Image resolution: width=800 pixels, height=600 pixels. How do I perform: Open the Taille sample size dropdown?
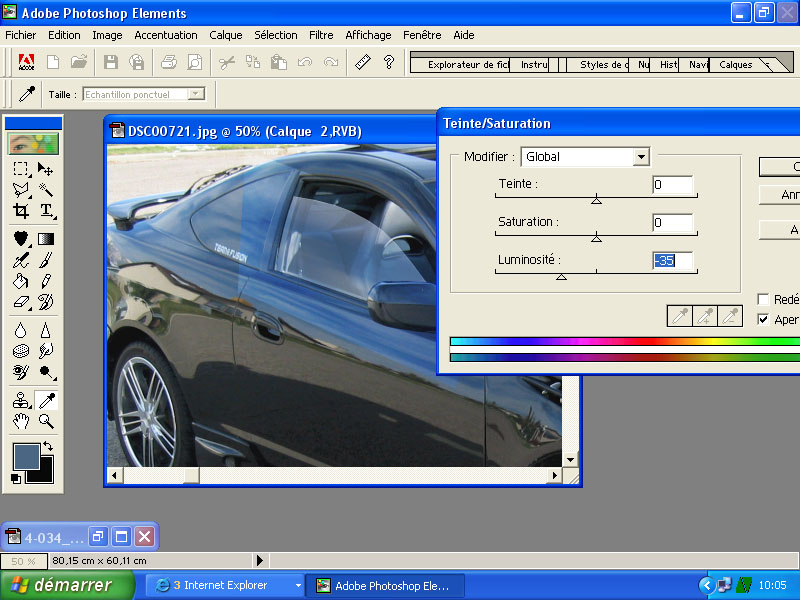[x=195, y=94]
